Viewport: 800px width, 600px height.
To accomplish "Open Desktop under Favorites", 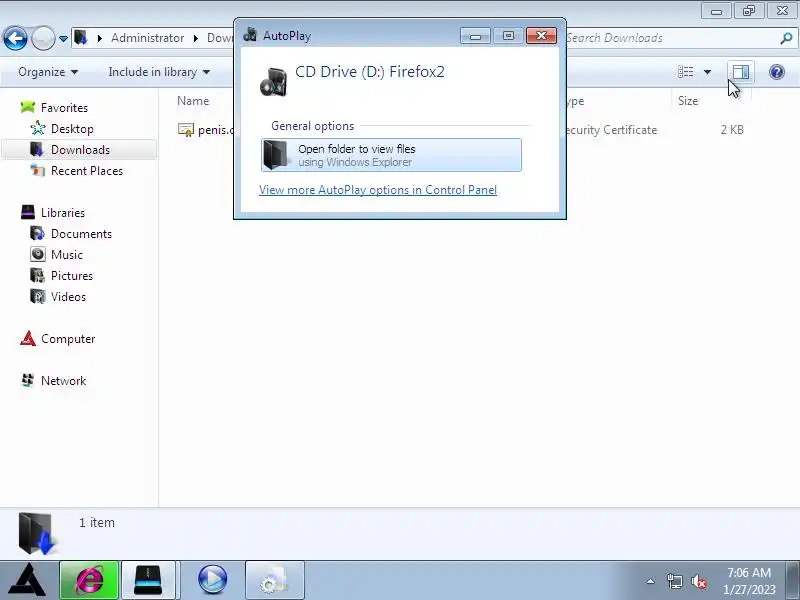I will (72, 129).
